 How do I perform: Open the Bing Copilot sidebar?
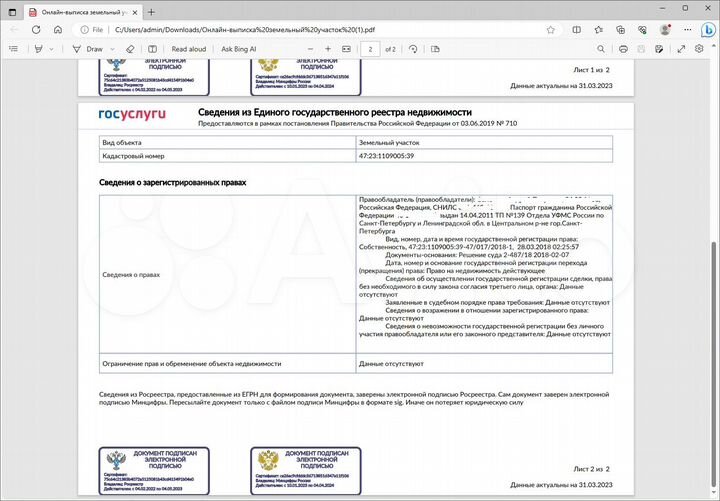pos(708,30)
